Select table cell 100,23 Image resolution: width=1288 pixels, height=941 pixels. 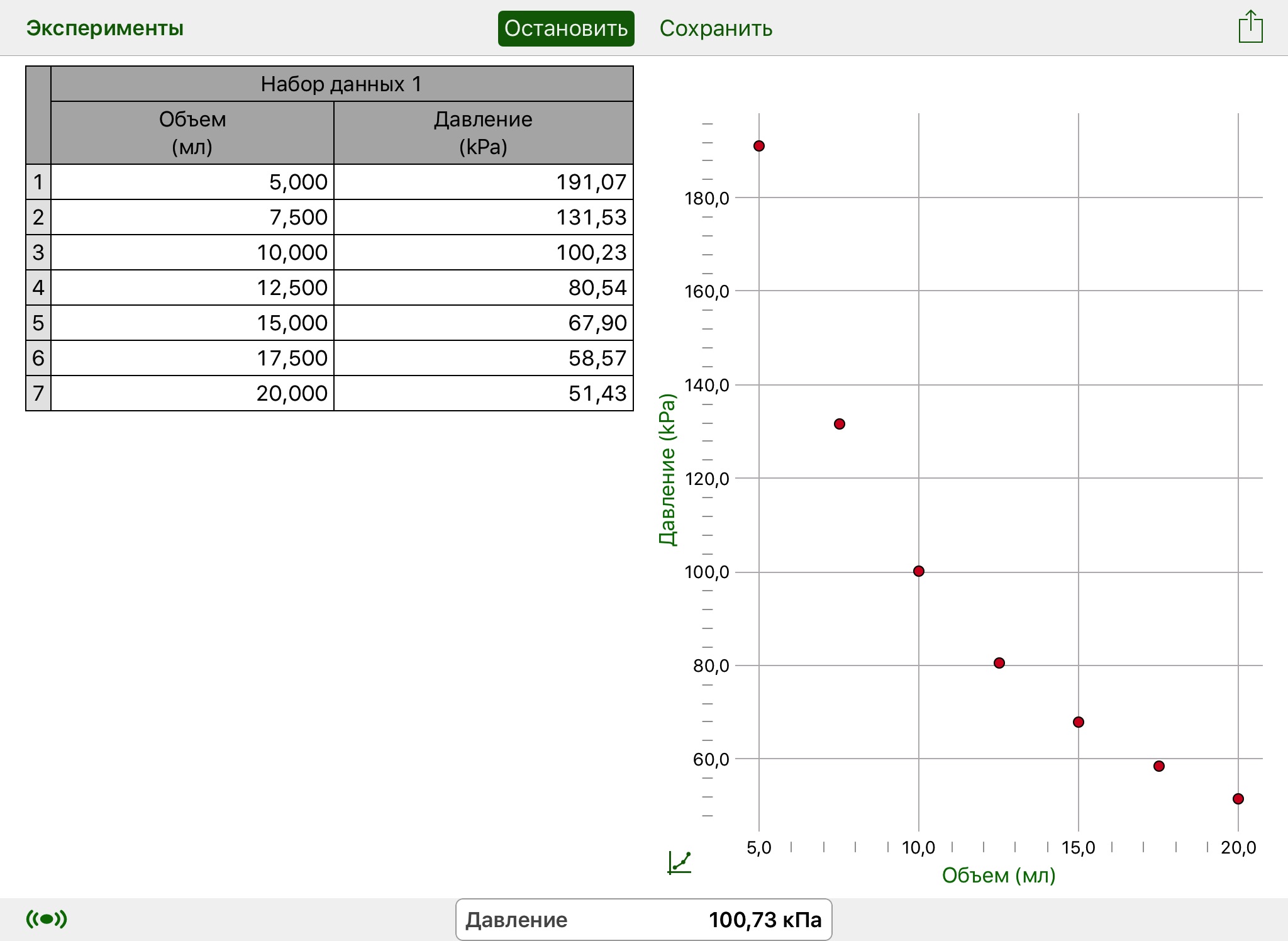click(483, 253)
